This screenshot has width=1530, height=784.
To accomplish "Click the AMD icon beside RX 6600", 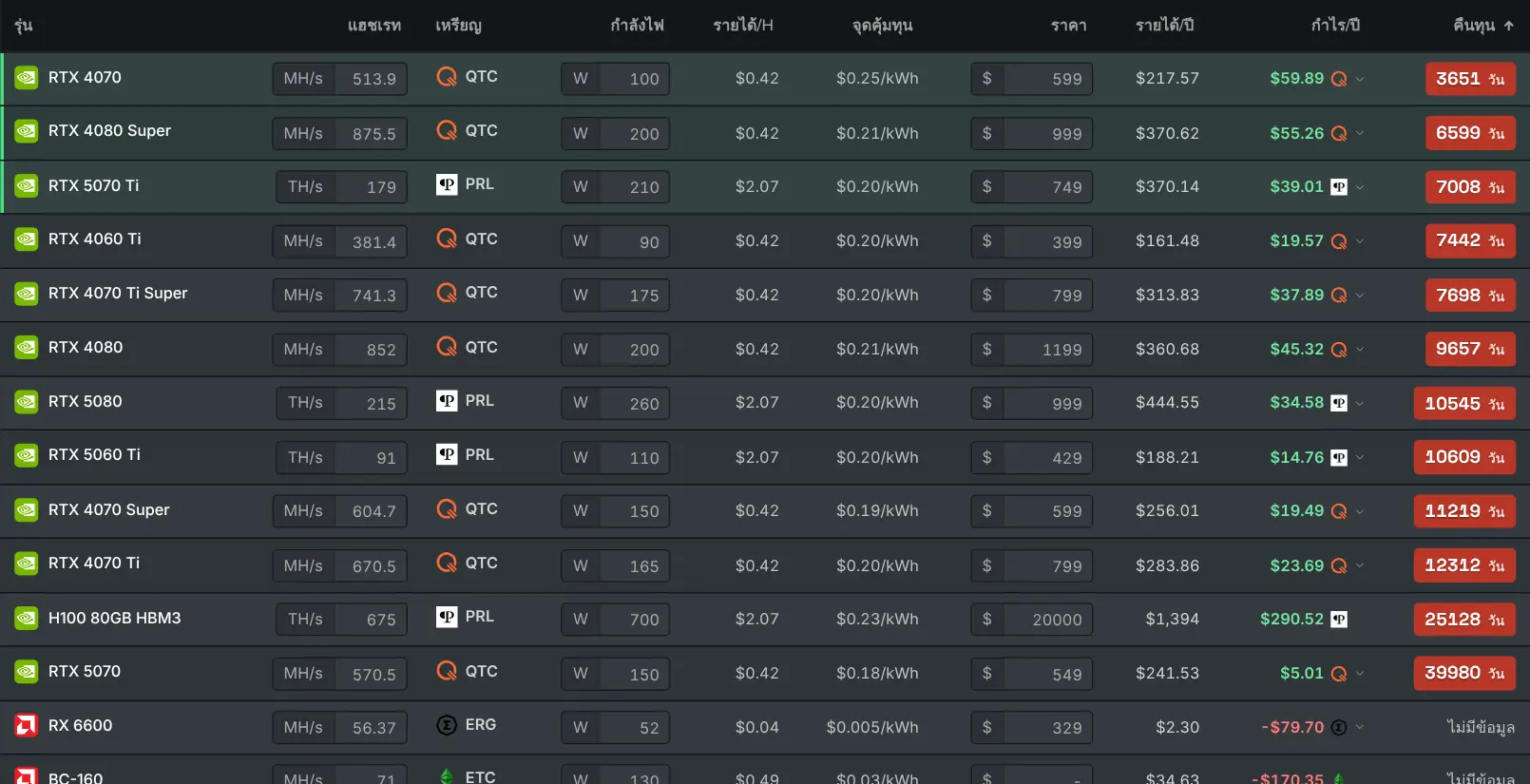I will pos(26,726).
